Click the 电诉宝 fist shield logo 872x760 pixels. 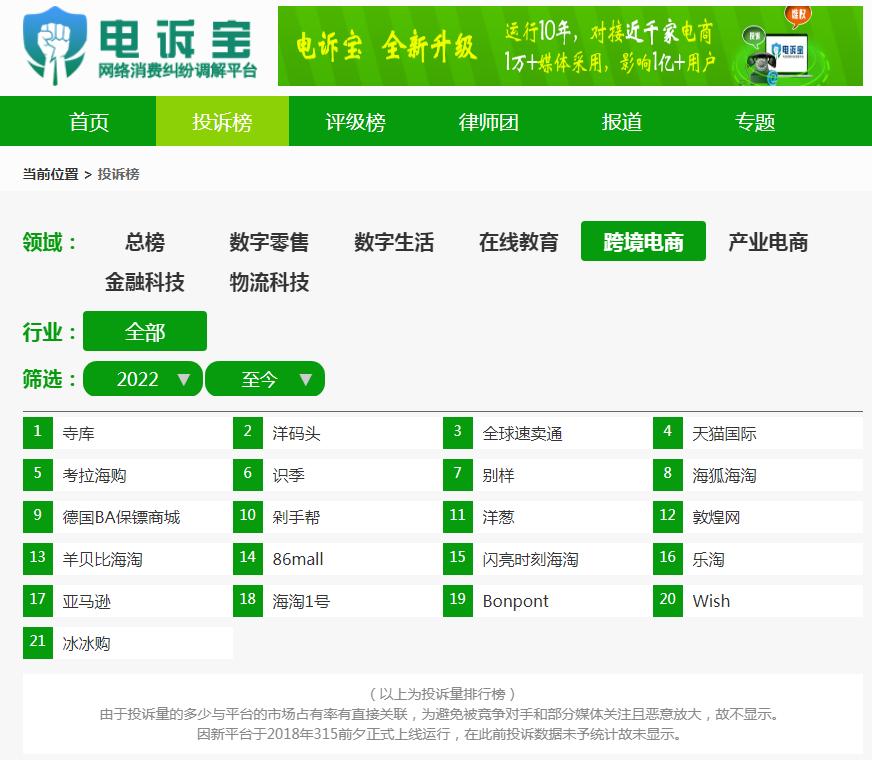point(48,45)
